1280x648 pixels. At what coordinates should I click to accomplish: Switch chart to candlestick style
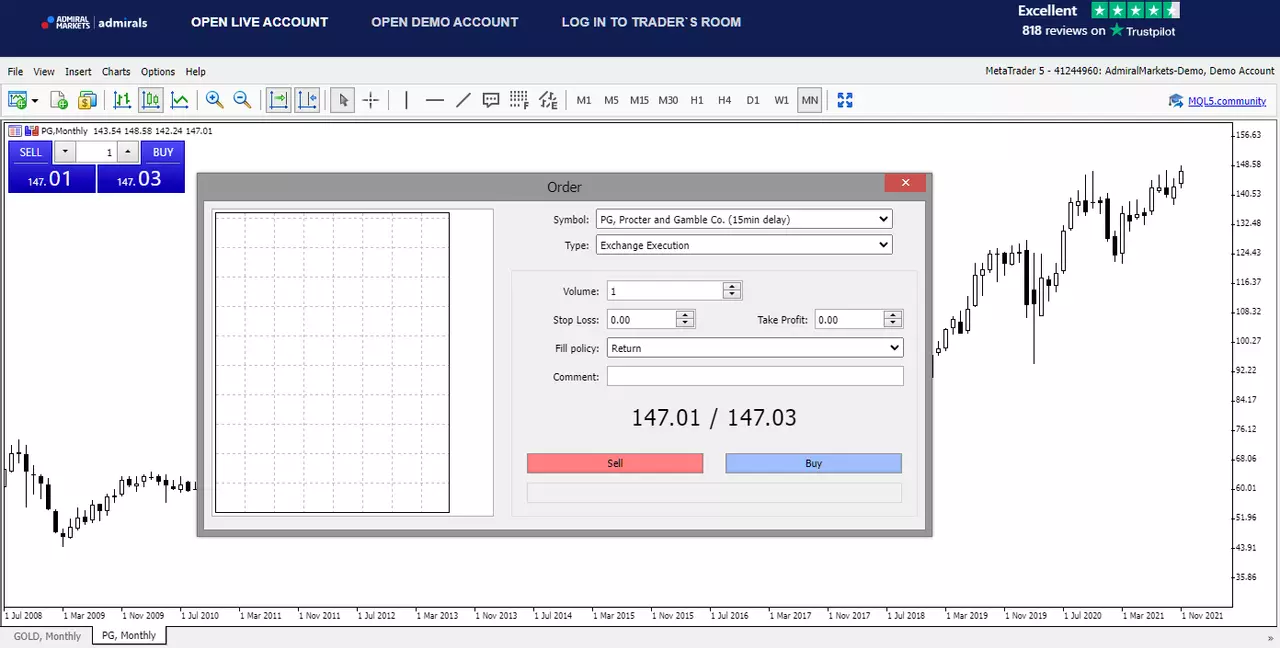coord(151,100)
